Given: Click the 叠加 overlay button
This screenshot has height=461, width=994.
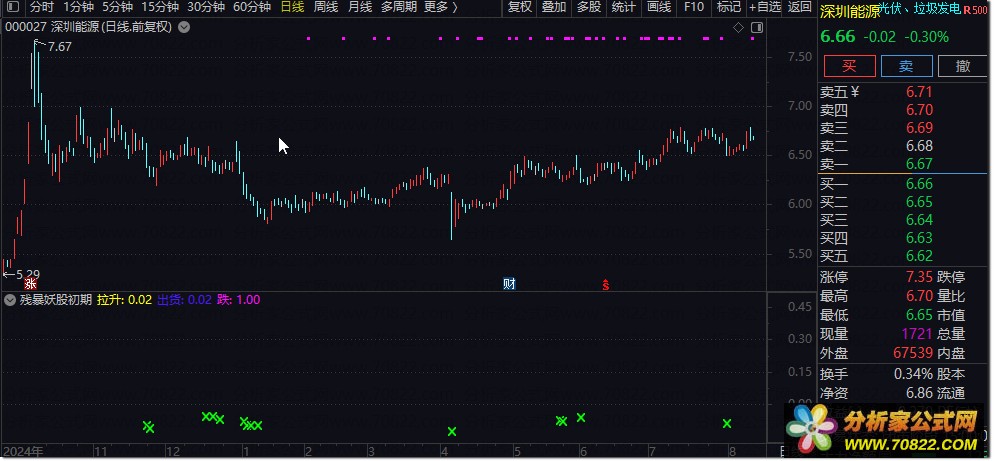Looking at the screenshot, I should [x=554, y=8].
